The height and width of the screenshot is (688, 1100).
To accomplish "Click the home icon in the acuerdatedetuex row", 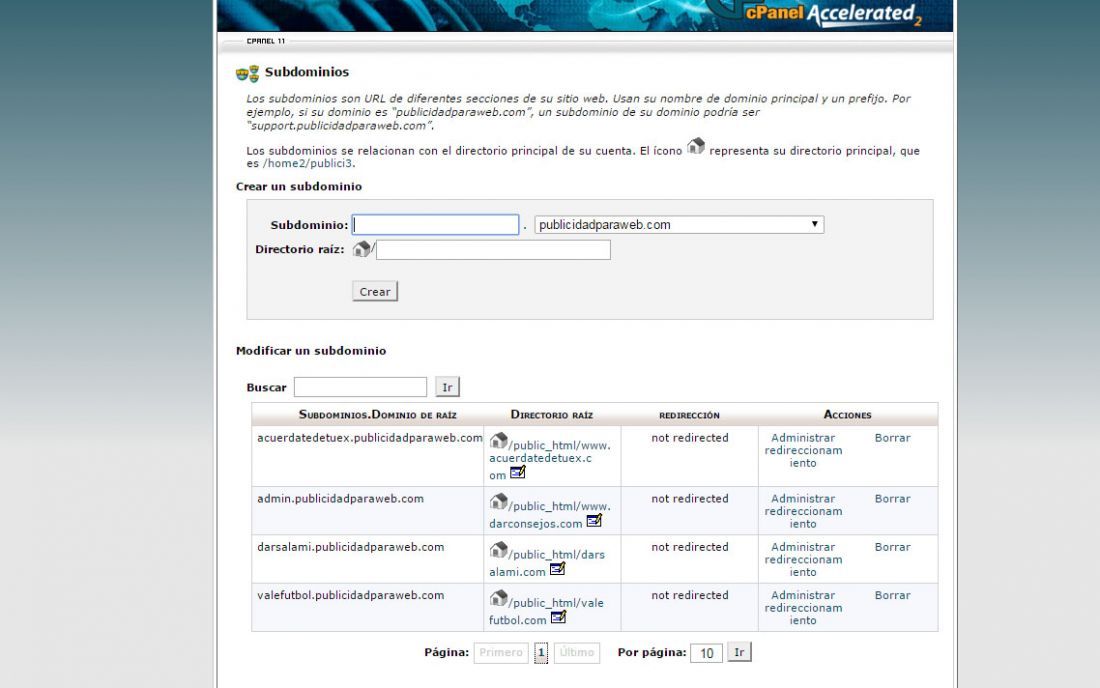I will (498, 440).
